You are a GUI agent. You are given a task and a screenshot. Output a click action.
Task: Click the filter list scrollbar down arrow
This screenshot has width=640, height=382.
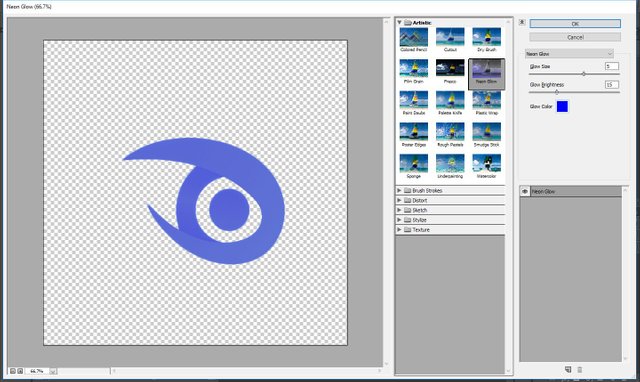click(x=509, y=371)
